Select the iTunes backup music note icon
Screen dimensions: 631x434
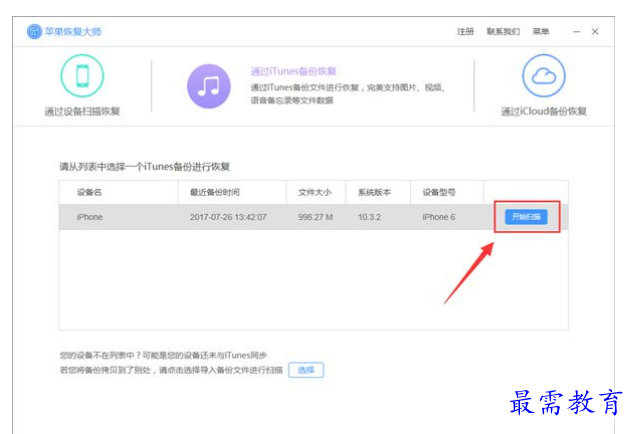coord(209,86)
